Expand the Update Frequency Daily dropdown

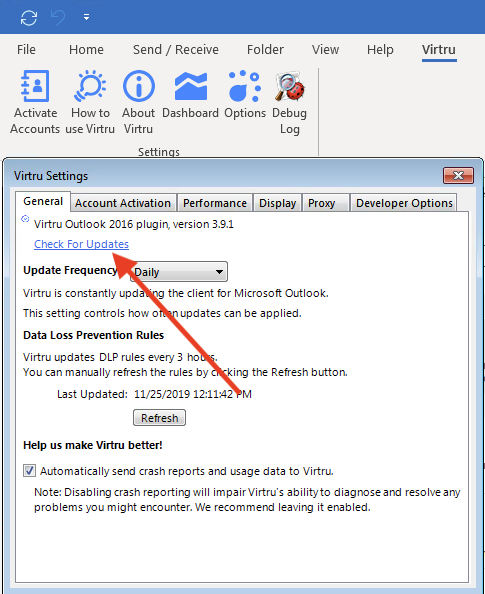178,272
